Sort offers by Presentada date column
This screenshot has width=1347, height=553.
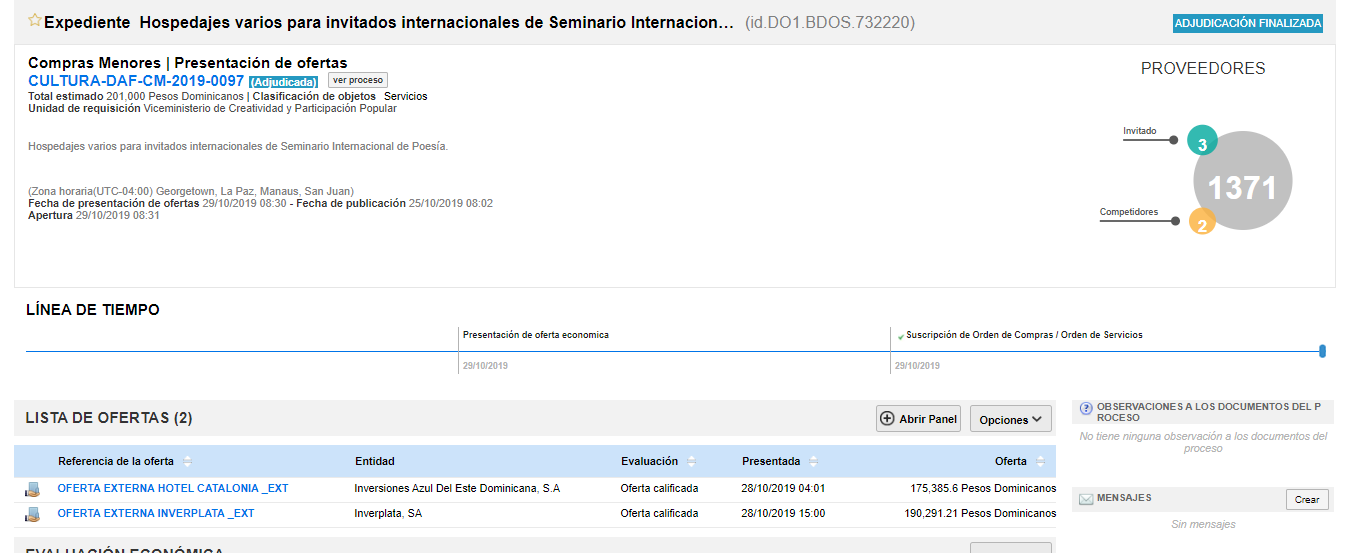click(x=813, y=462)
